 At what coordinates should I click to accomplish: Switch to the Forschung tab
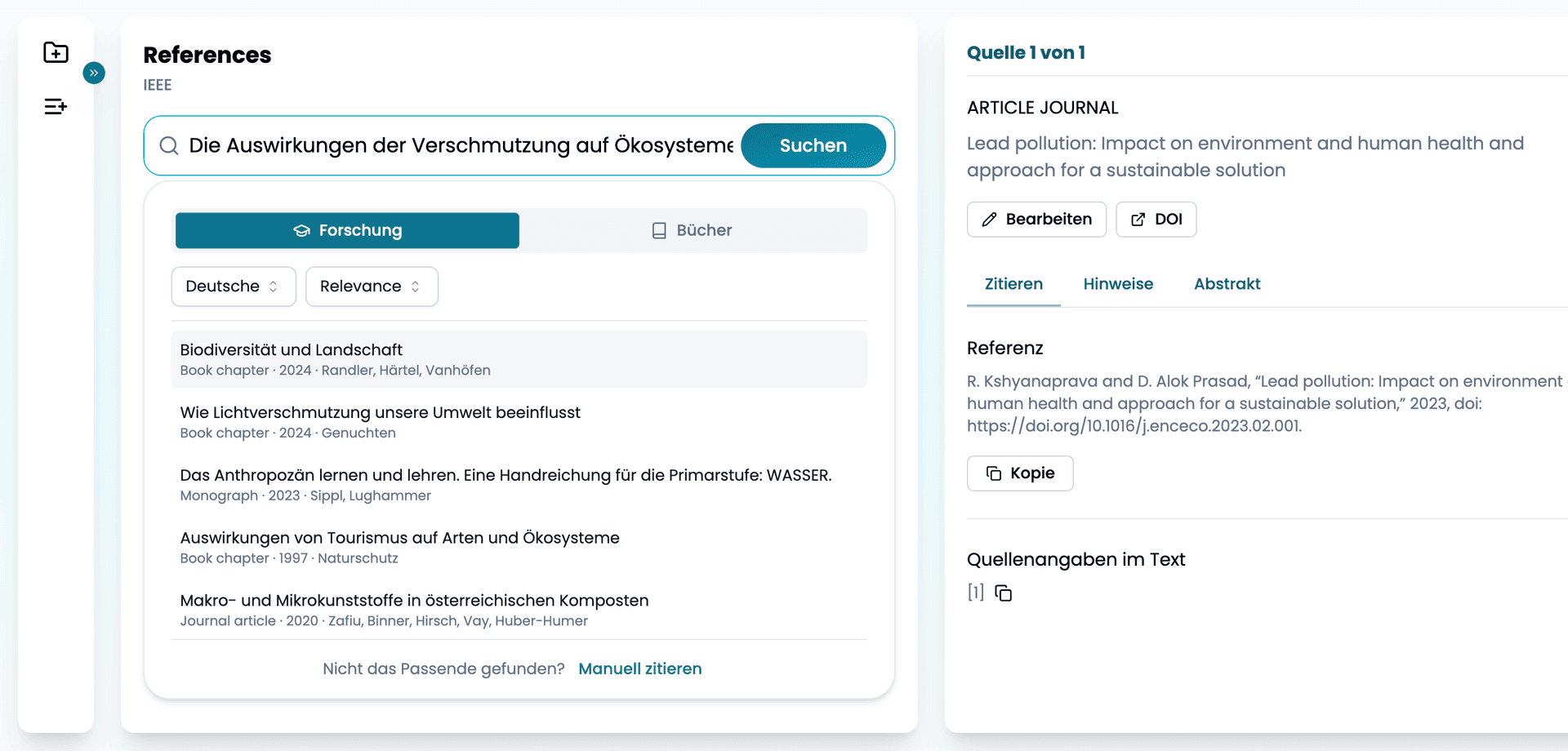pos(347,230)
